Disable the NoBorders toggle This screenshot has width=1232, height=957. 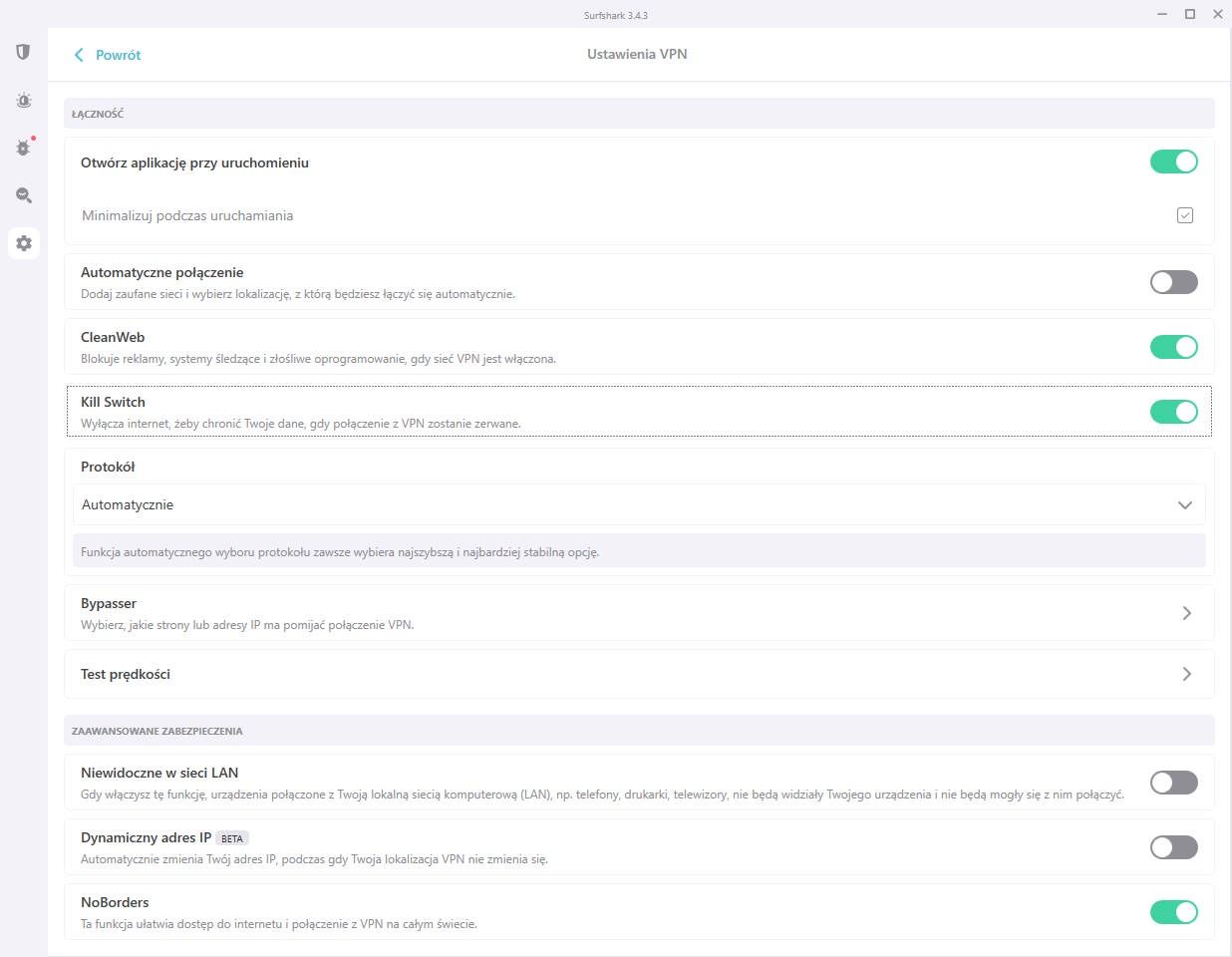[x=1173, y=912]
